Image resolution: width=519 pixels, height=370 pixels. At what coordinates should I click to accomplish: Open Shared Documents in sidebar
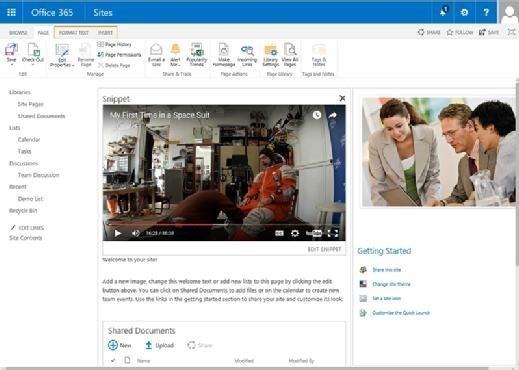coord(41,116)
